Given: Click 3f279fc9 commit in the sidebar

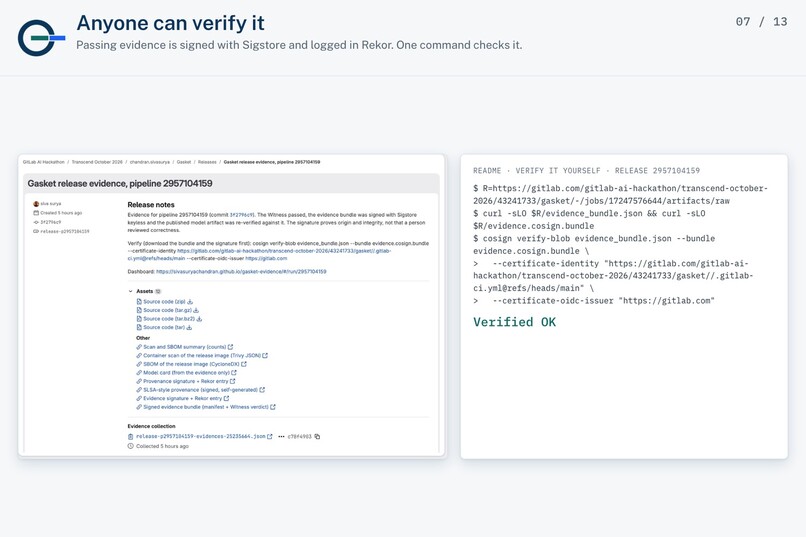Looking at the screenshot, I should 51,223.
